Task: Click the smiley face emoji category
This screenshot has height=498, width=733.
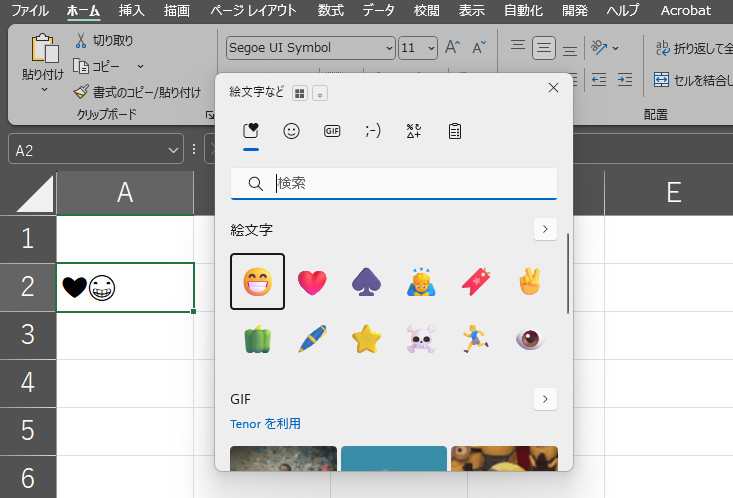Action: point(291,131)
